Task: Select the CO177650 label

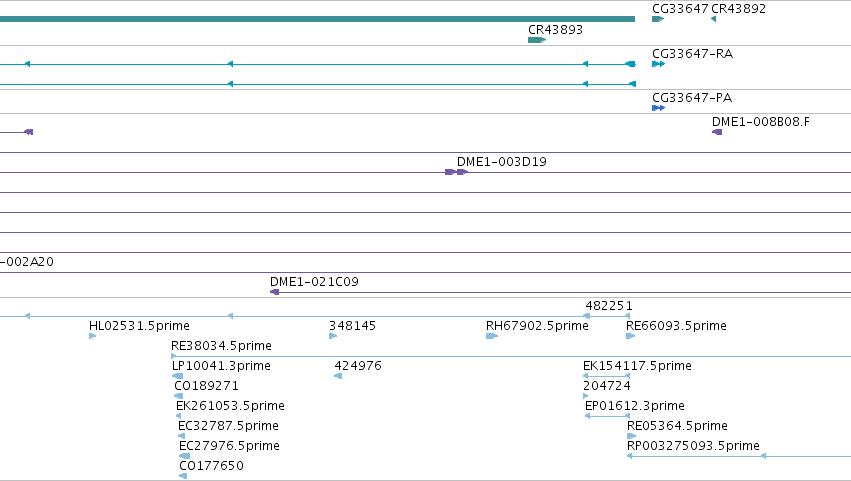Action: coord(212,466)
